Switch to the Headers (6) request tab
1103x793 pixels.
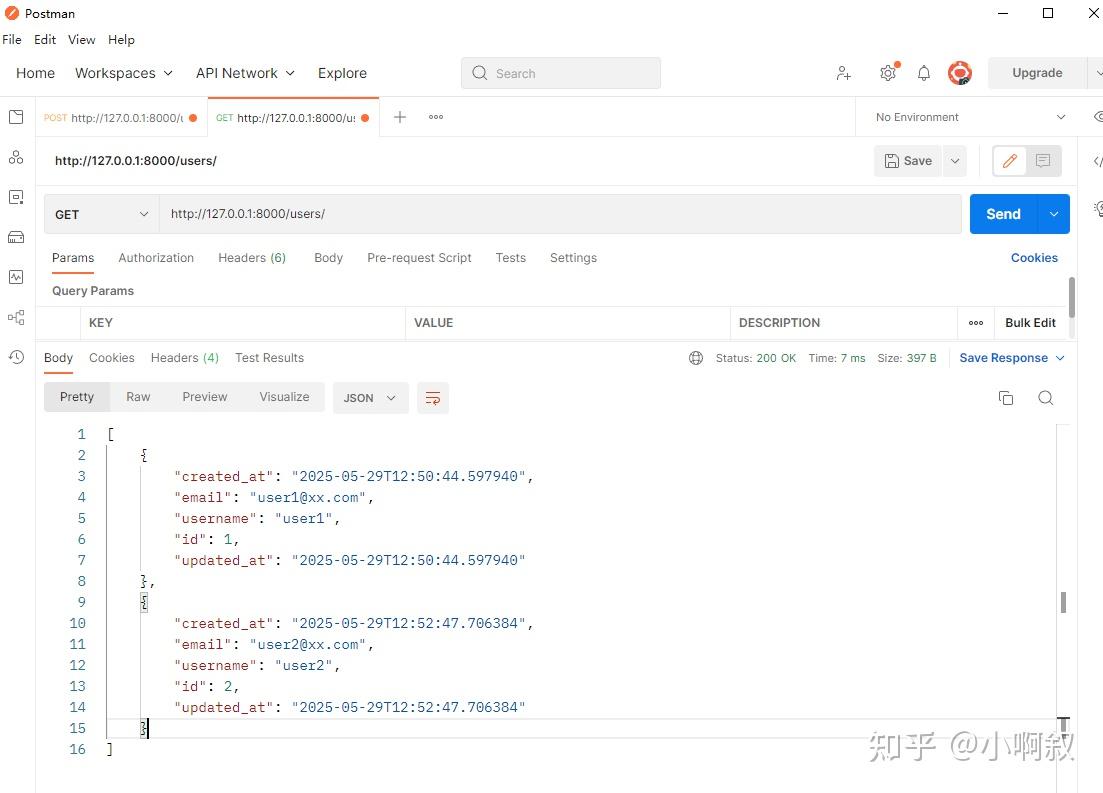tap(252, 258)
